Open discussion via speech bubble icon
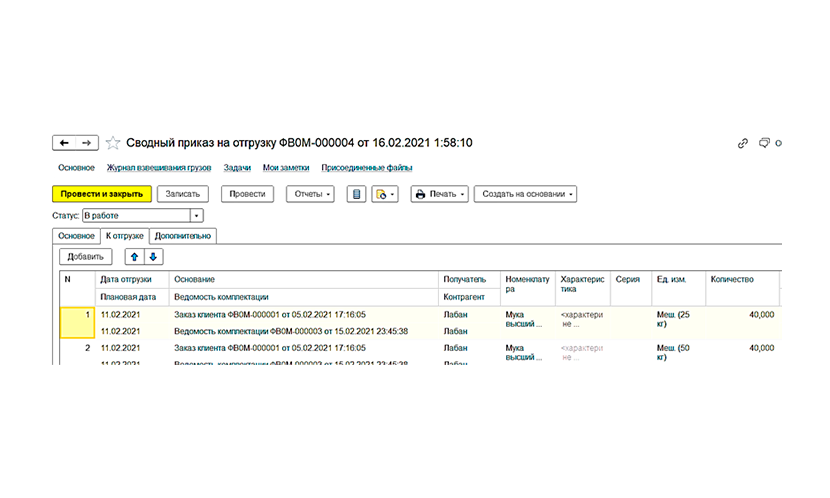Image resolution: width=830 pixels, height=498 pixels. tap(764, 143)
